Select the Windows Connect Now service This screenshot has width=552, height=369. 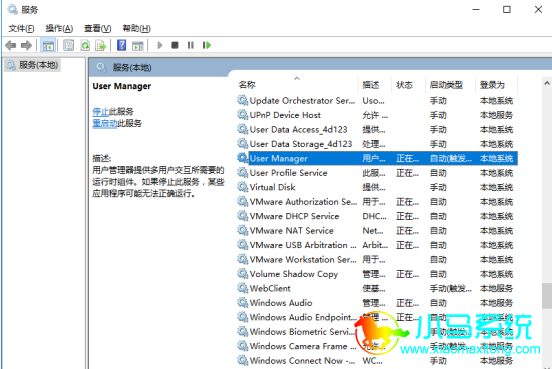point(377,361)
